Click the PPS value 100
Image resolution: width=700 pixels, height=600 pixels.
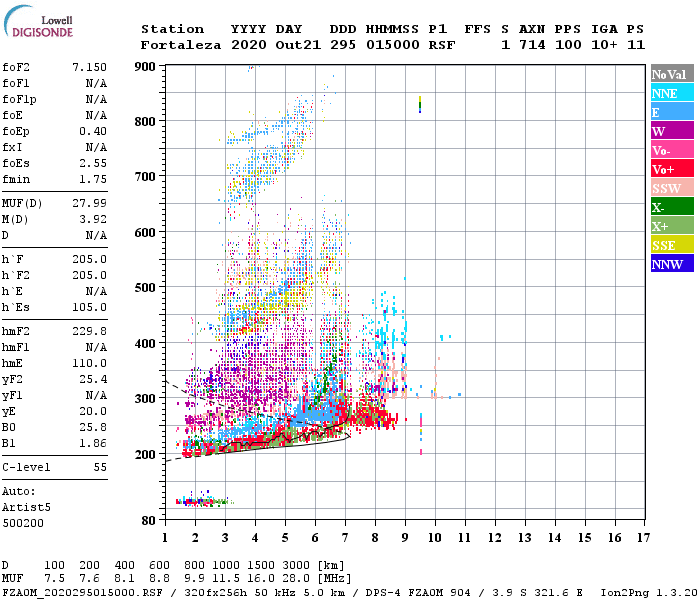[x=568, y=45]
